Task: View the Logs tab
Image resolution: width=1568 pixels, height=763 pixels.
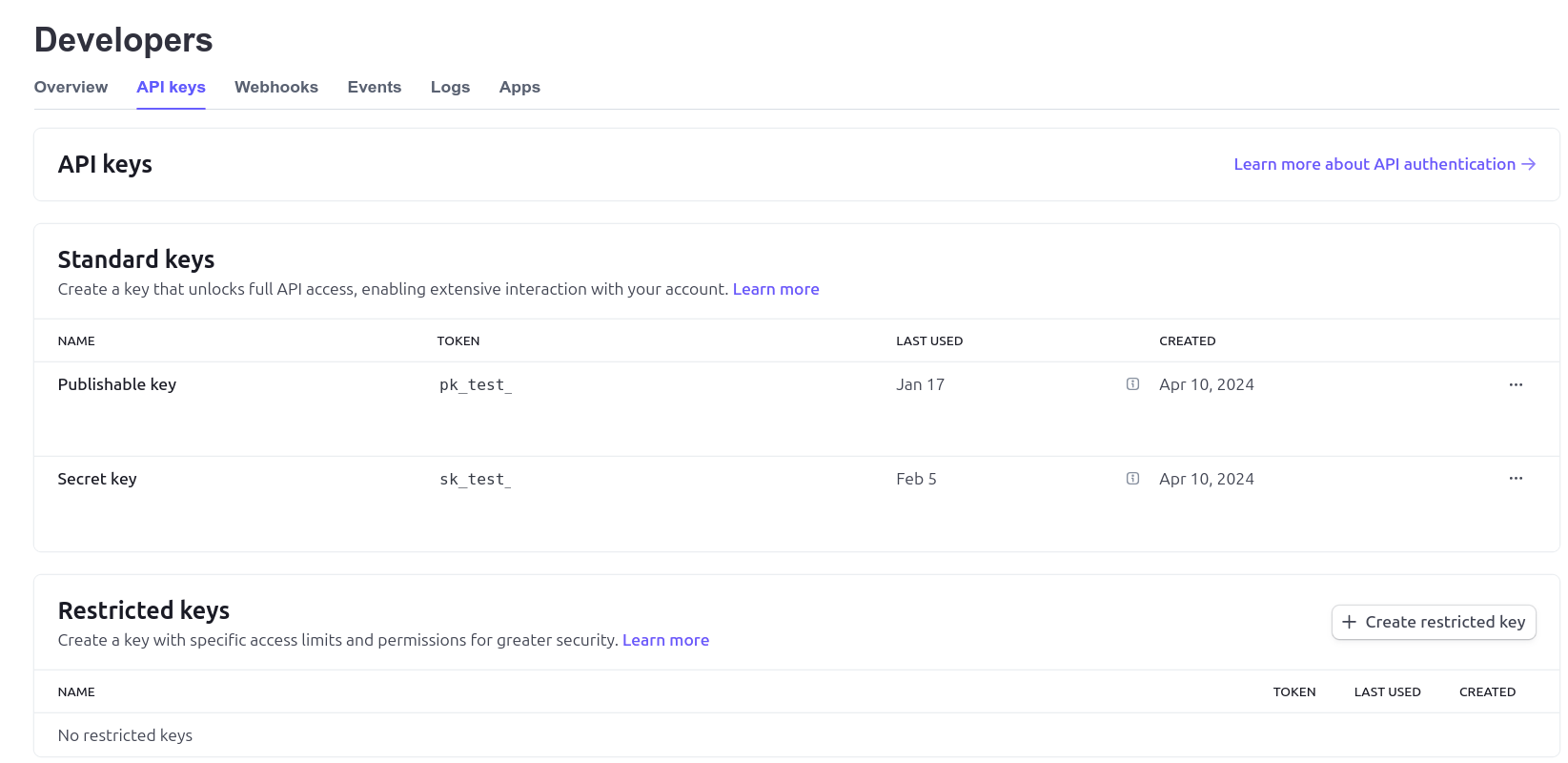Action: [x=450, y=87]
